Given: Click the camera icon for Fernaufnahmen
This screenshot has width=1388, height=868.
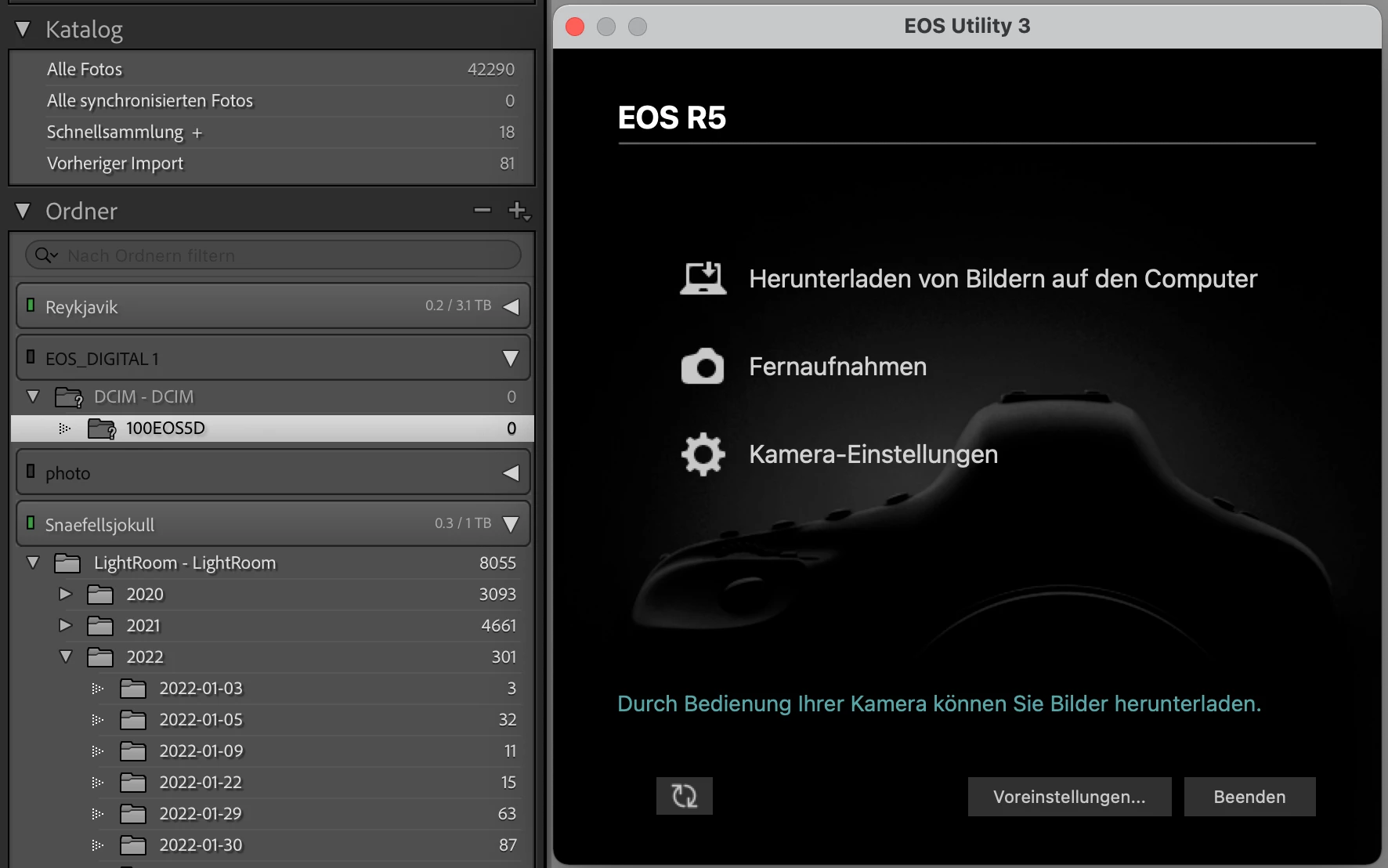Looking at the screenshot, I should pos(703,366).
